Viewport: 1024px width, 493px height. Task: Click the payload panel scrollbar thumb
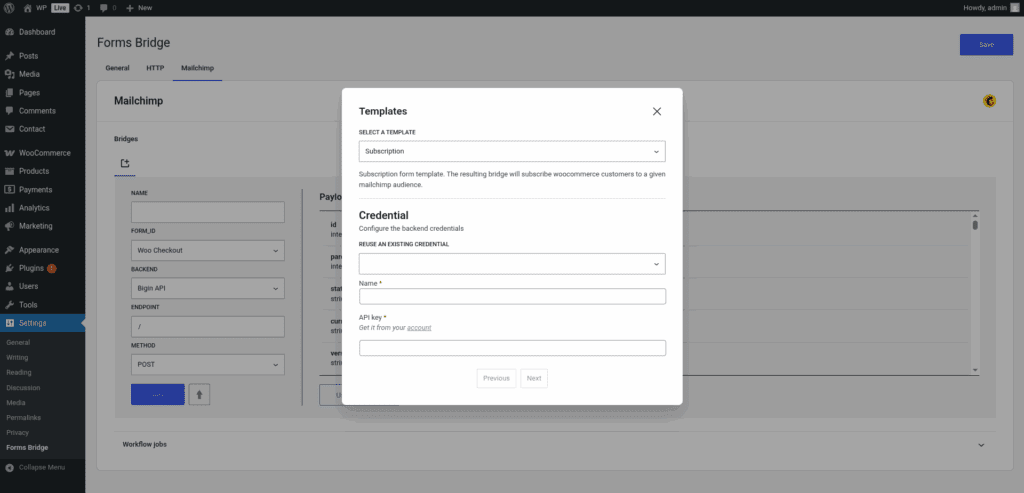[975, 225]
